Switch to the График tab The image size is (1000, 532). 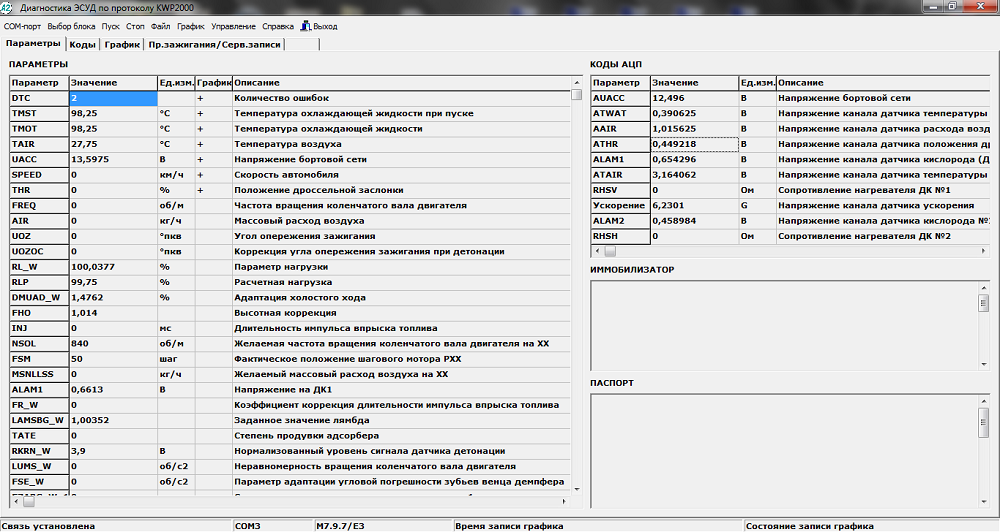(x=122, y=44)
